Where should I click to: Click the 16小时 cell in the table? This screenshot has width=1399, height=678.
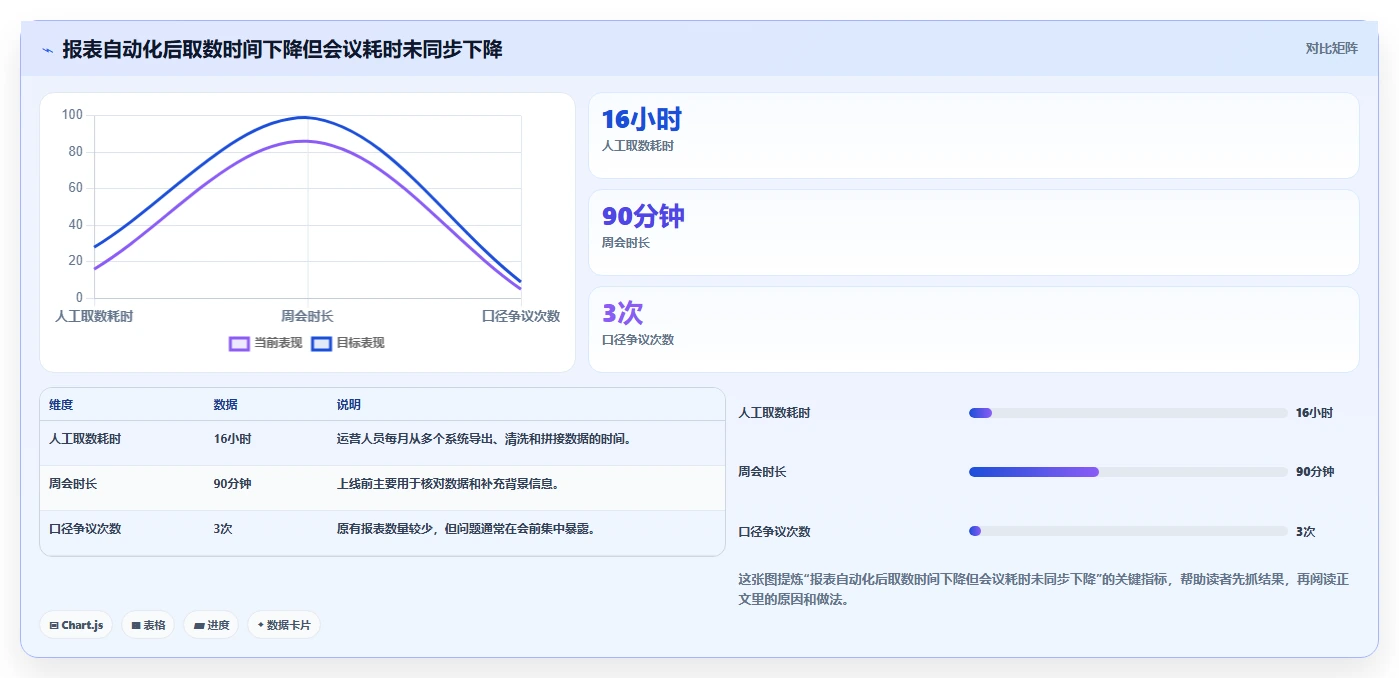point(232,439)
